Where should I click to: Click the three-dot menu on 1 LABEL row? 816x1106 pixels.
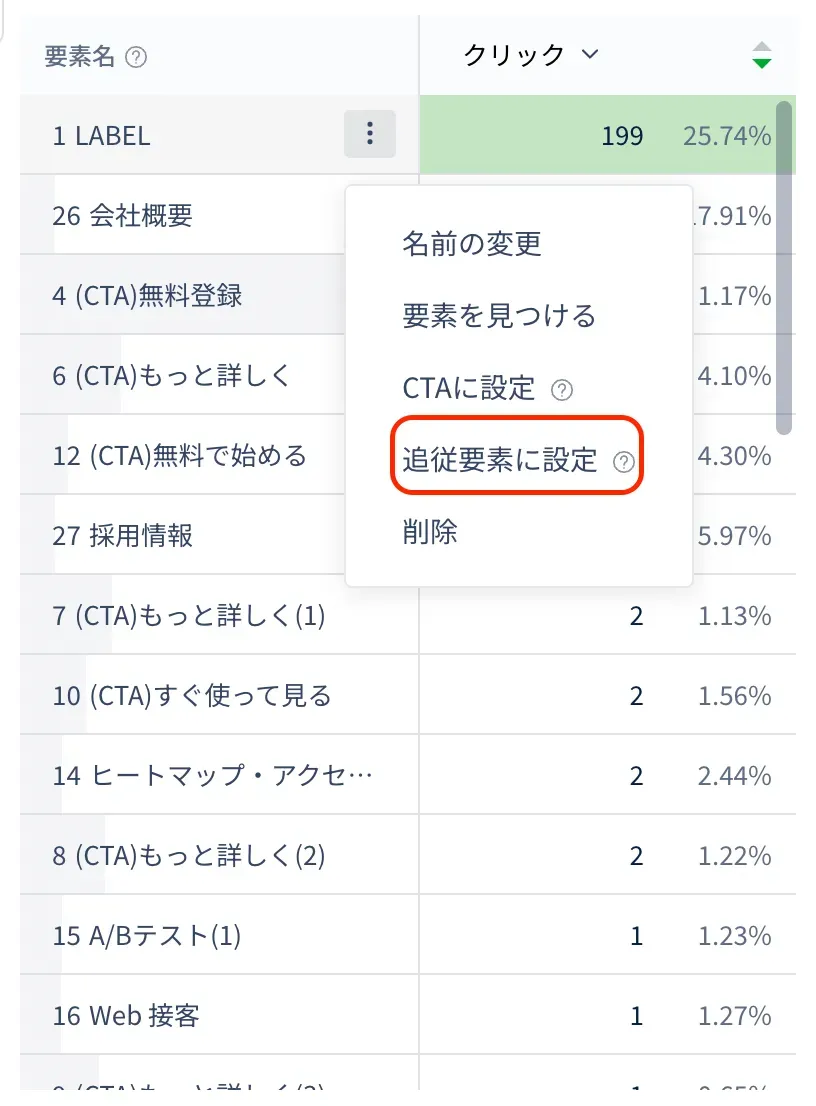(x=370, y=134)
